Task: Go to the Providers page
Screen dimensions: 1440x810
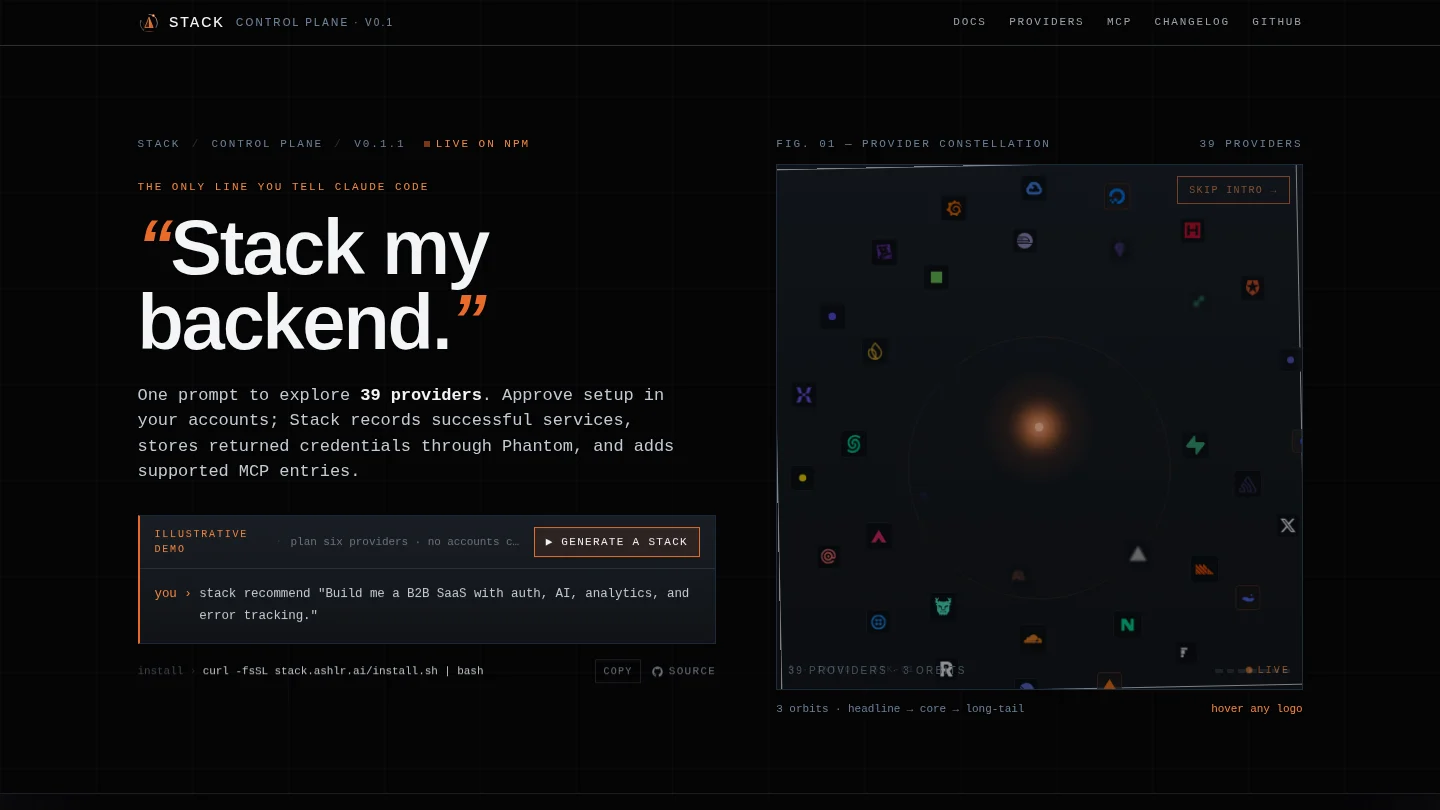Action: (1046, 22)
